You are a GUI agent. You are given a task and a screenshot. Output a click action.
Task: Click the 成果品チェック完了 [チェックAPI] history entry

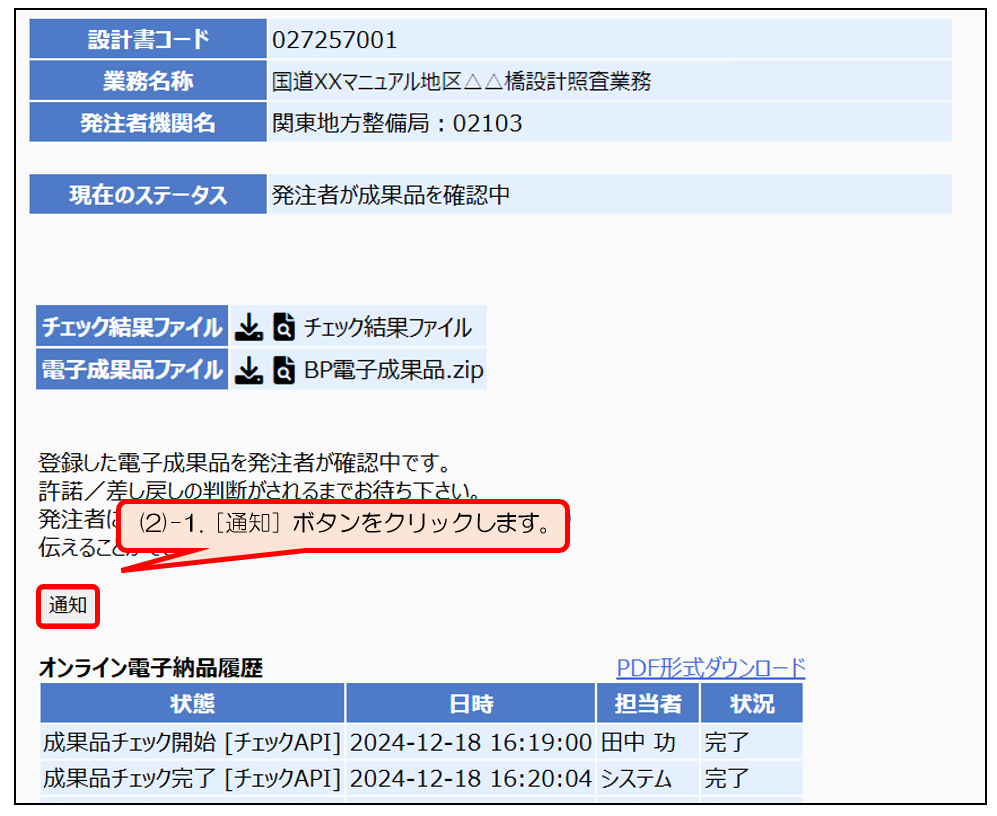pos(192,778)
